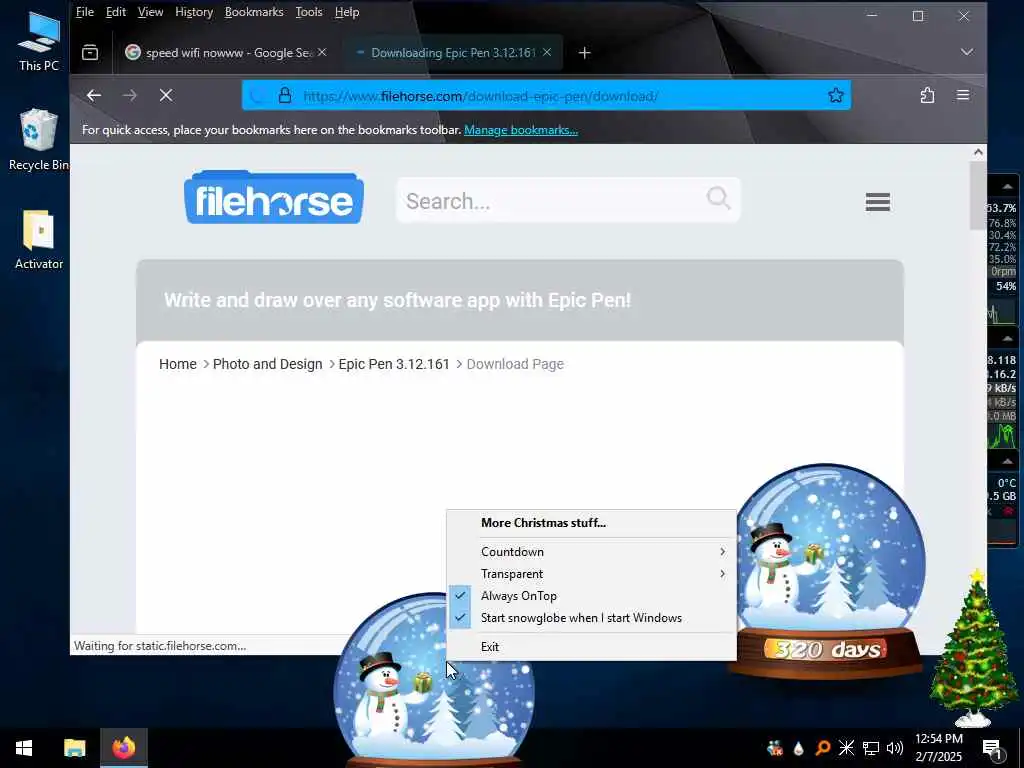
Task: Open the File menu
Action: click(x=85, y=12)
